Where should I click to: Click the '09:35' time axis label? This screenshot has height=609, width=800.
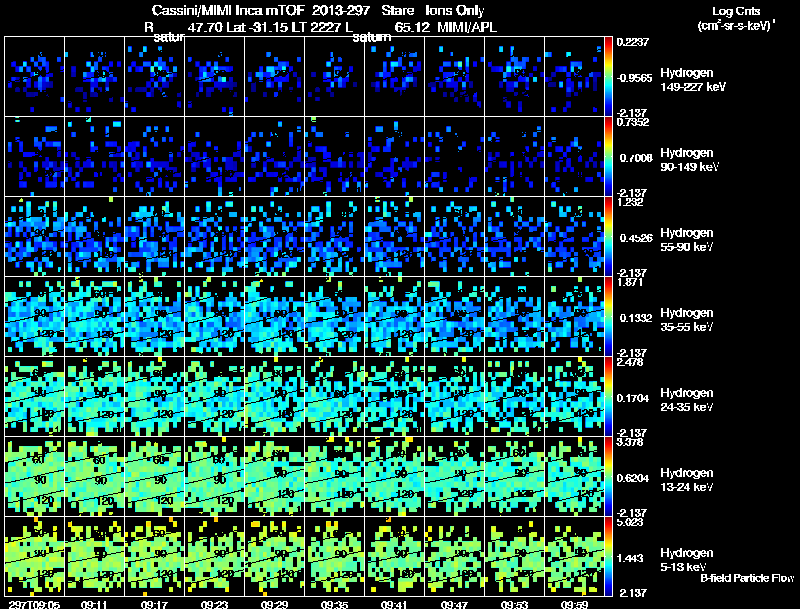coord(334,605)
